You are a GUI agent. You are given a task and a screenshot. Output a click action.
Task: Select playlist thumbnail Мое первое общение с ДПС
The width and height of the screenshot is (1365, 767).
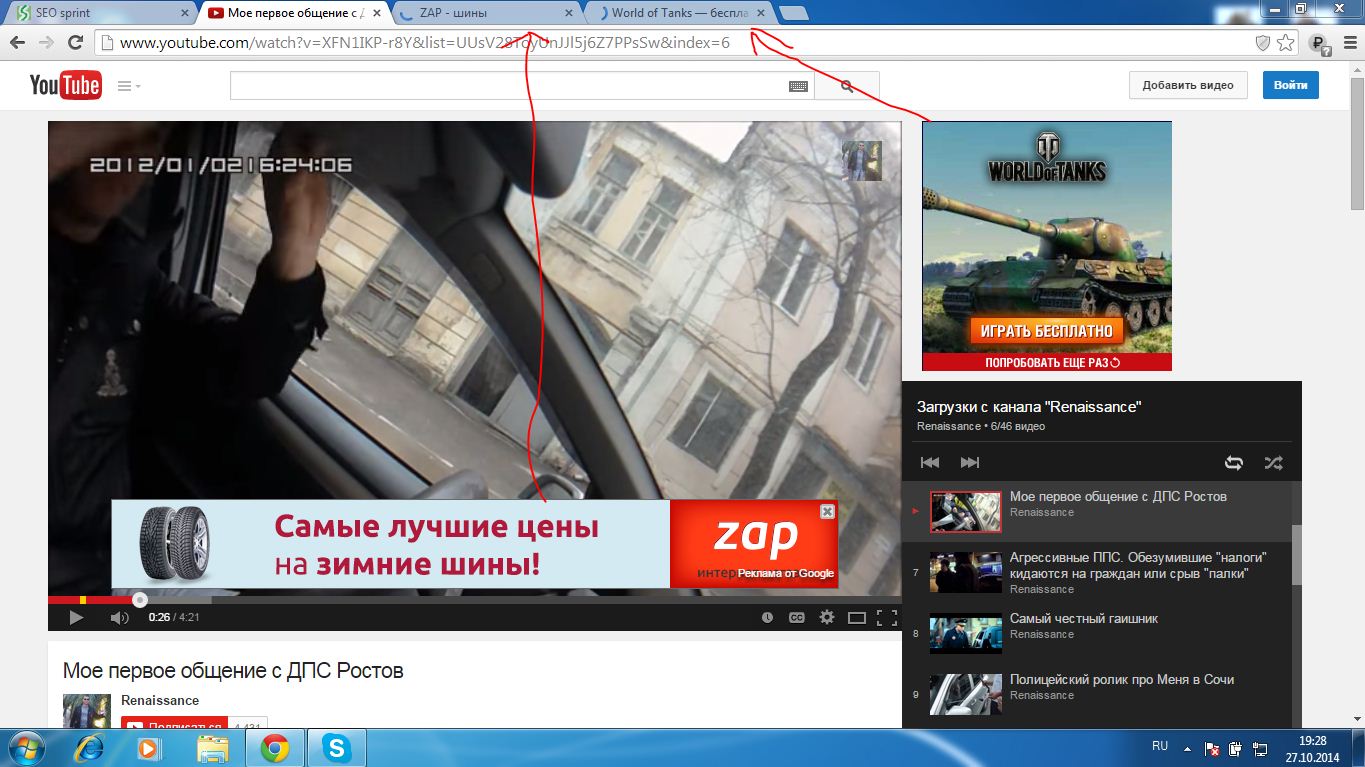[x=966, y=512]
